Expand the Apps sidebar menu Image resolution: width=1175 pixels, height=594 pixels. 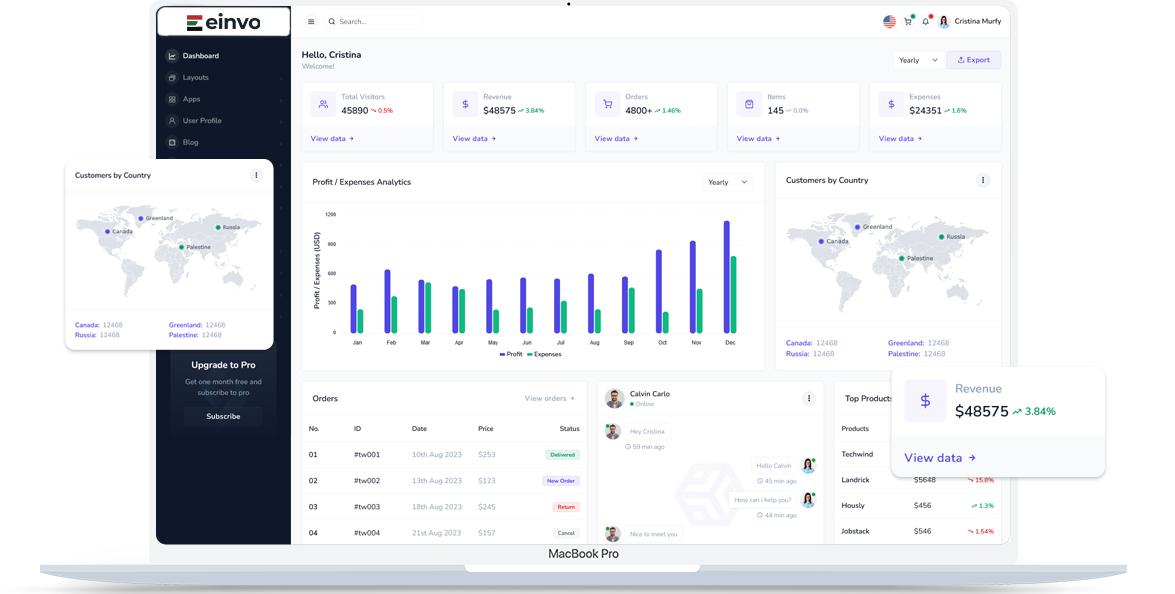coord(191,99)
